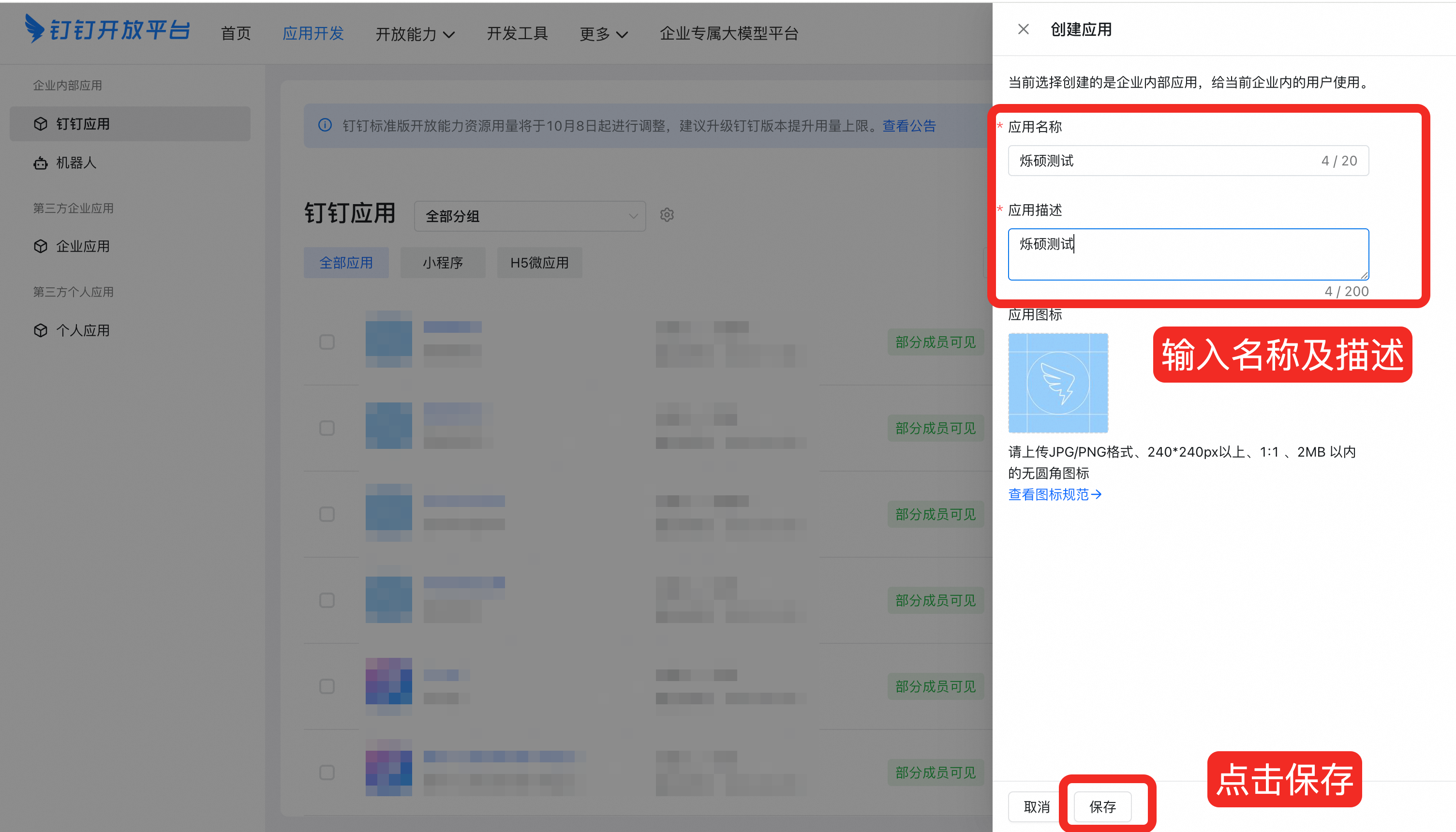Click the info icon in the announcement banner
The height and width of the screenshot is (832, 1456).
coord(325,125)
